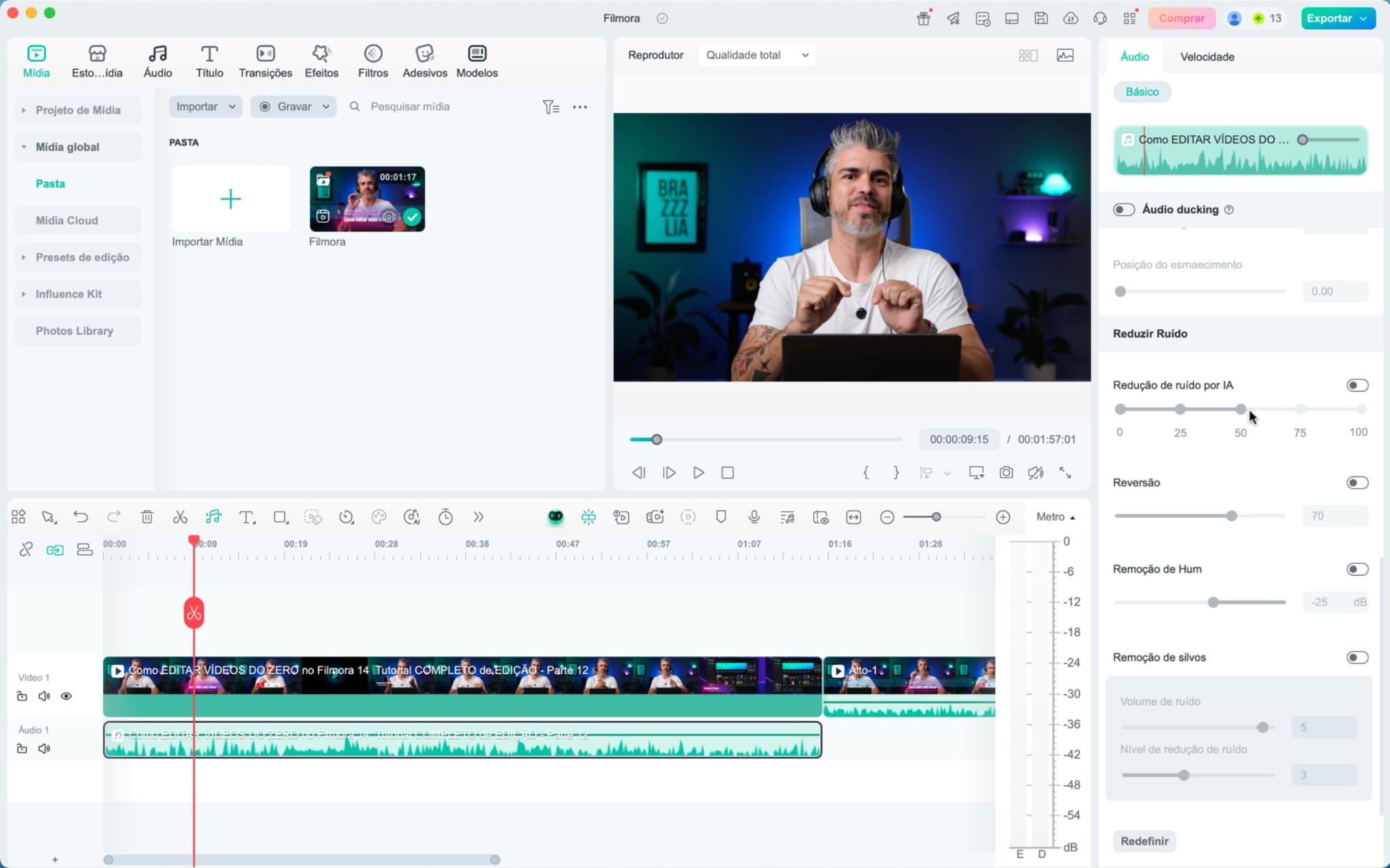Click the Reversão slider handle
This screenshot has width=1390, height=868.
(x=1231, y=516)
